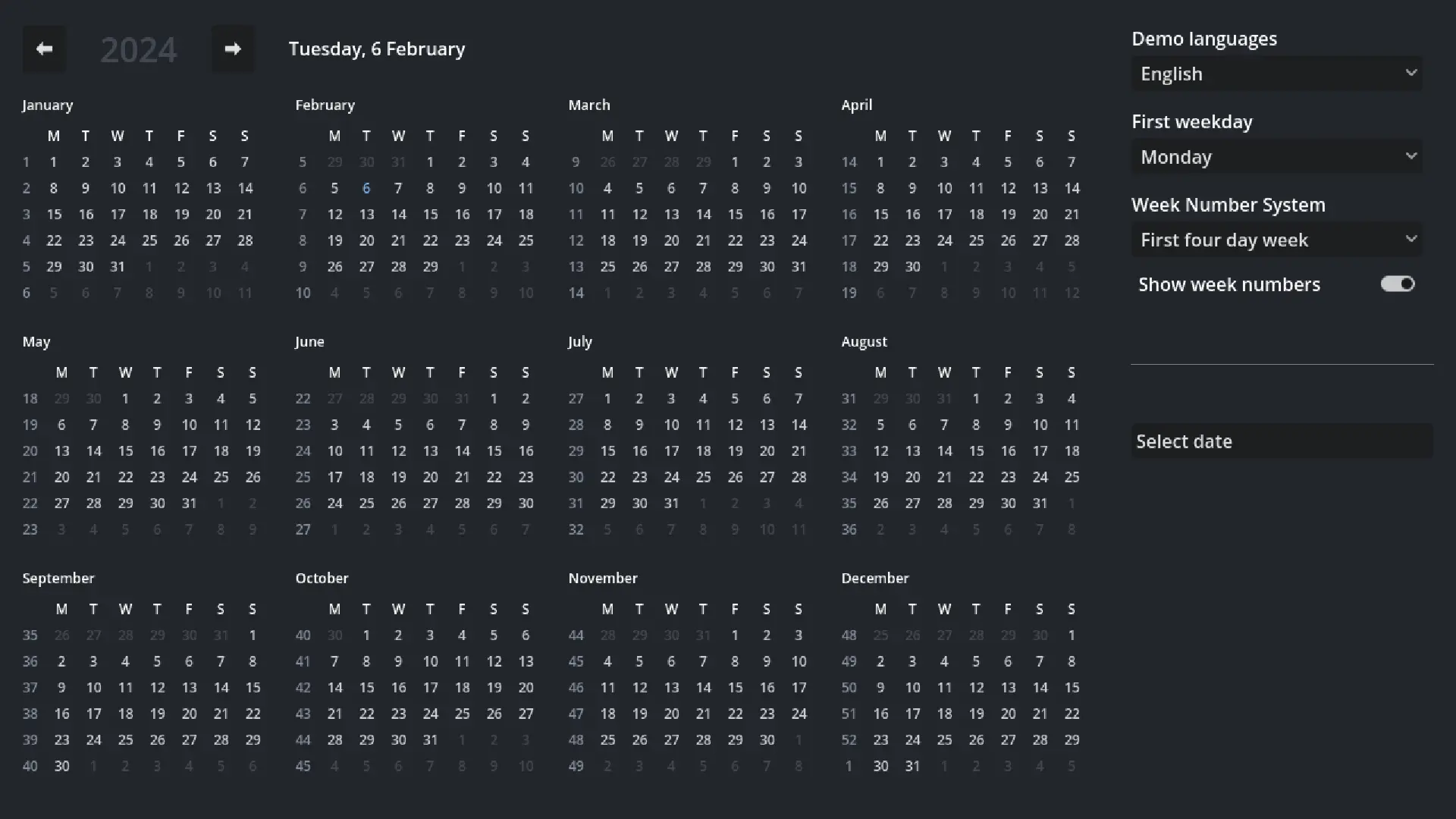Open the Demo languages English dropdown
This screenshot has width=1456, height=819.
1277,74
